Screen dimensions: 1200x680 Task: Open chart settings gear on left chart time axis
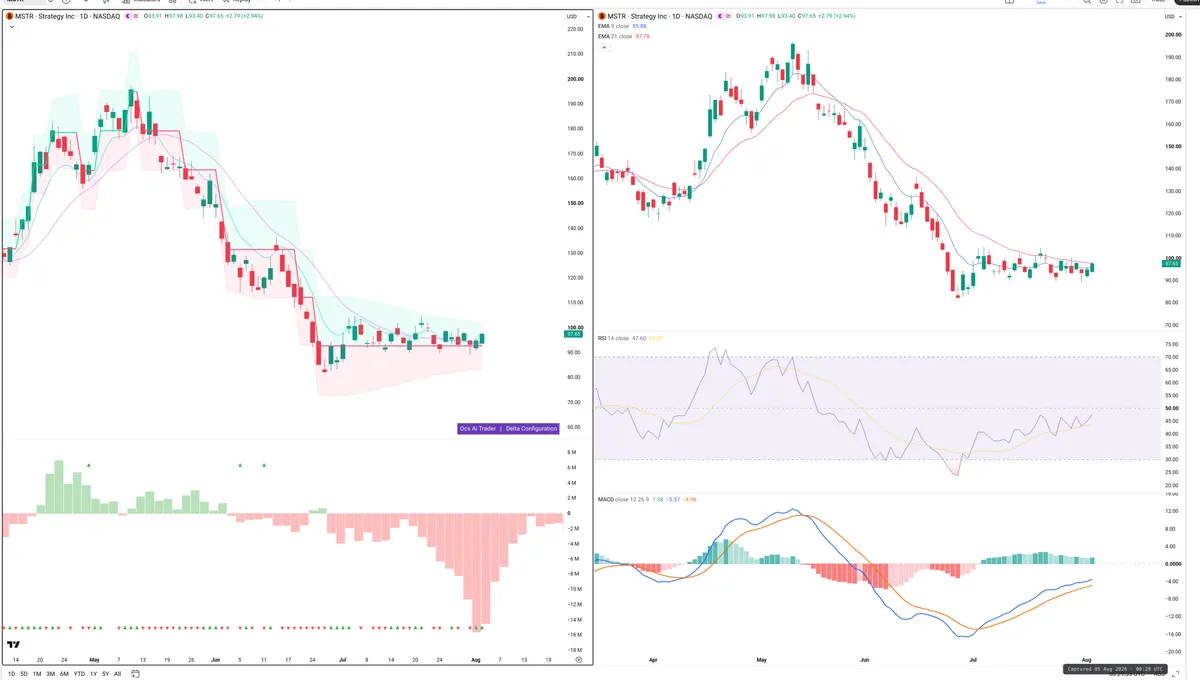click(578, 660)
